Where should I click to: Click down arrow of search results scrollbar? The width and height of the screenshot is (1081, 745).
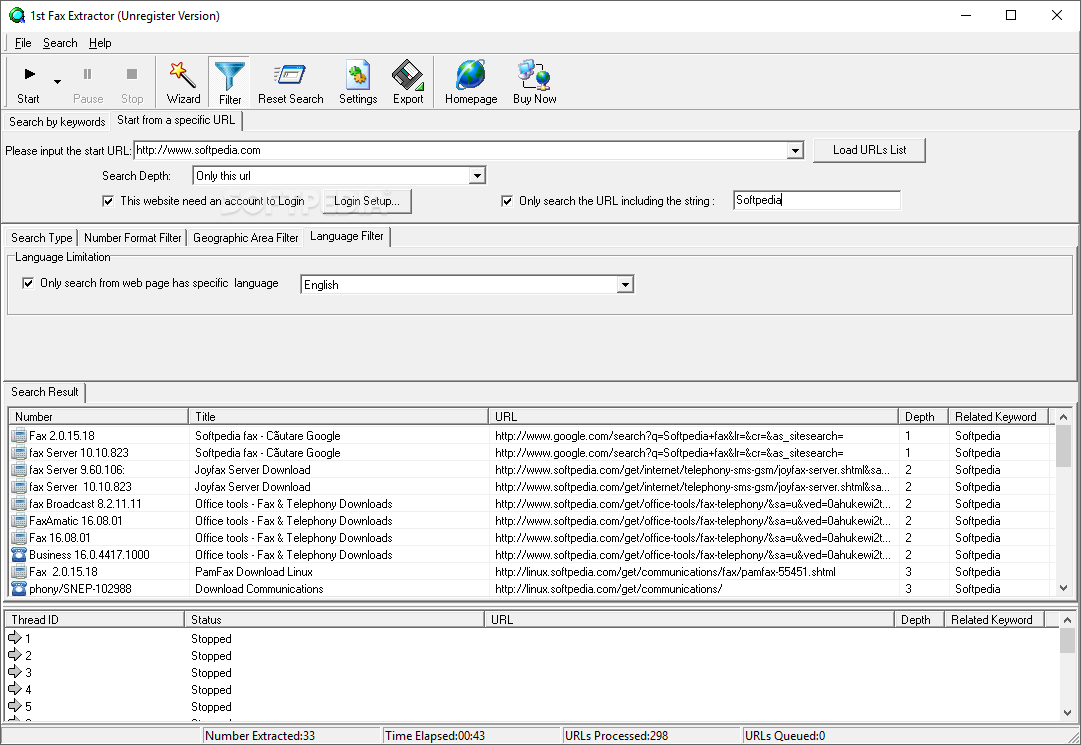pyautogui.click(x=1063, y=588)
